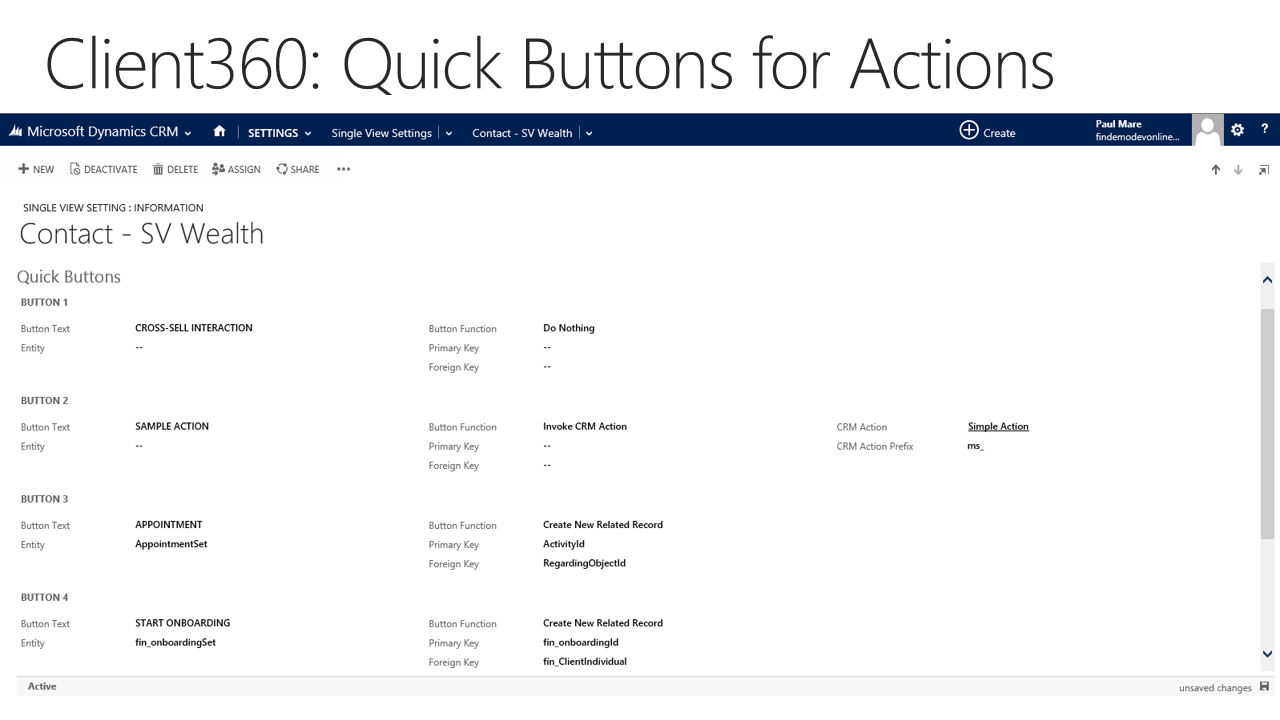This screenshot has height=720, width=1280.
Task: Expand the Contact - SV Wealth chevron
Action: [589, 133]
